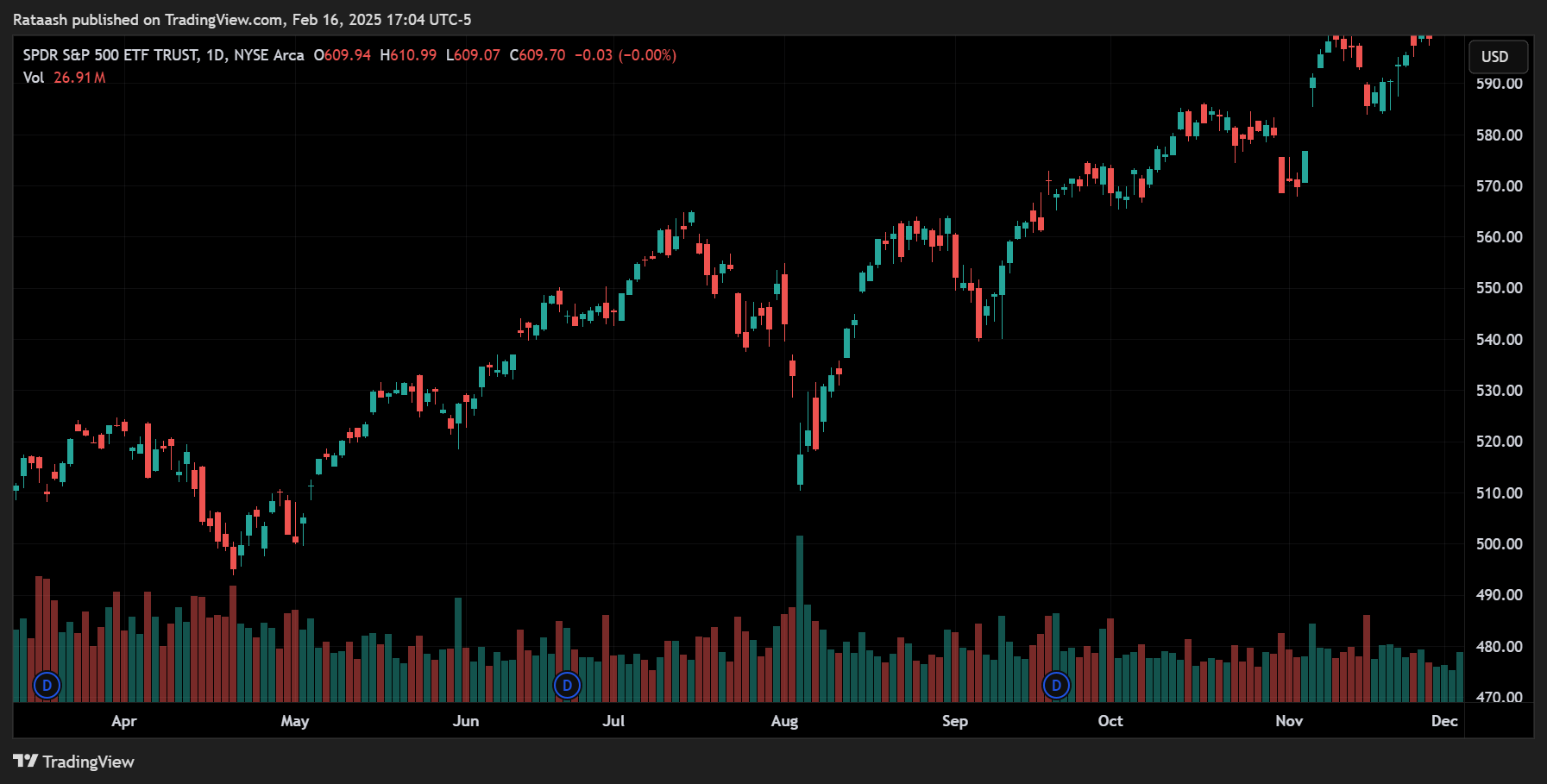
Task: Click the Apr label on time axis
Action: [124, 721]
